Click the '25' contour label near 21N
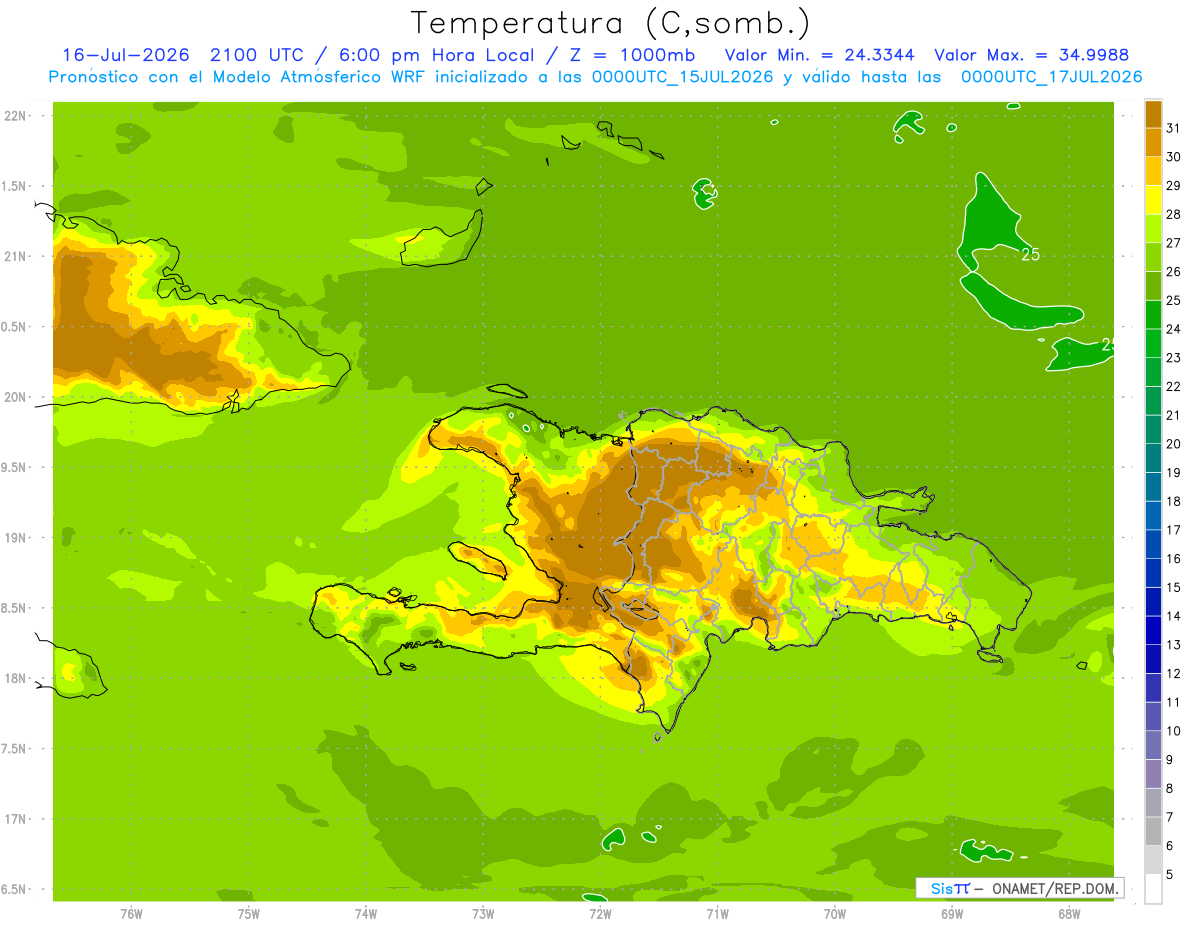The width and height of the screenshot is (1200, 927). point(1030,255)
